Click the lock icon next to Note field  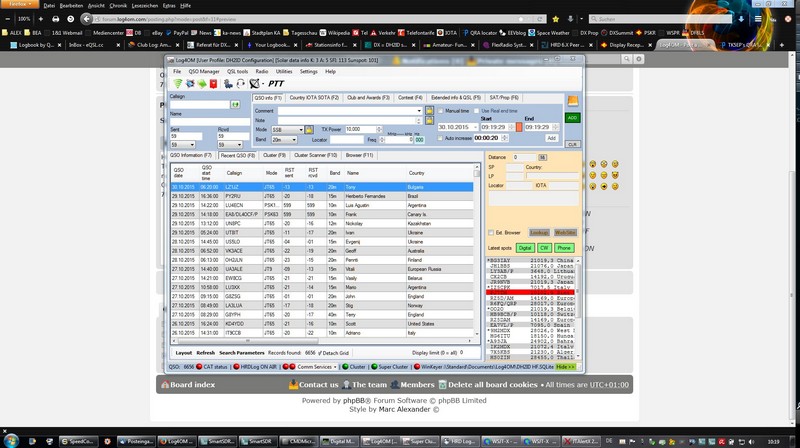click(x=429, y=120)
